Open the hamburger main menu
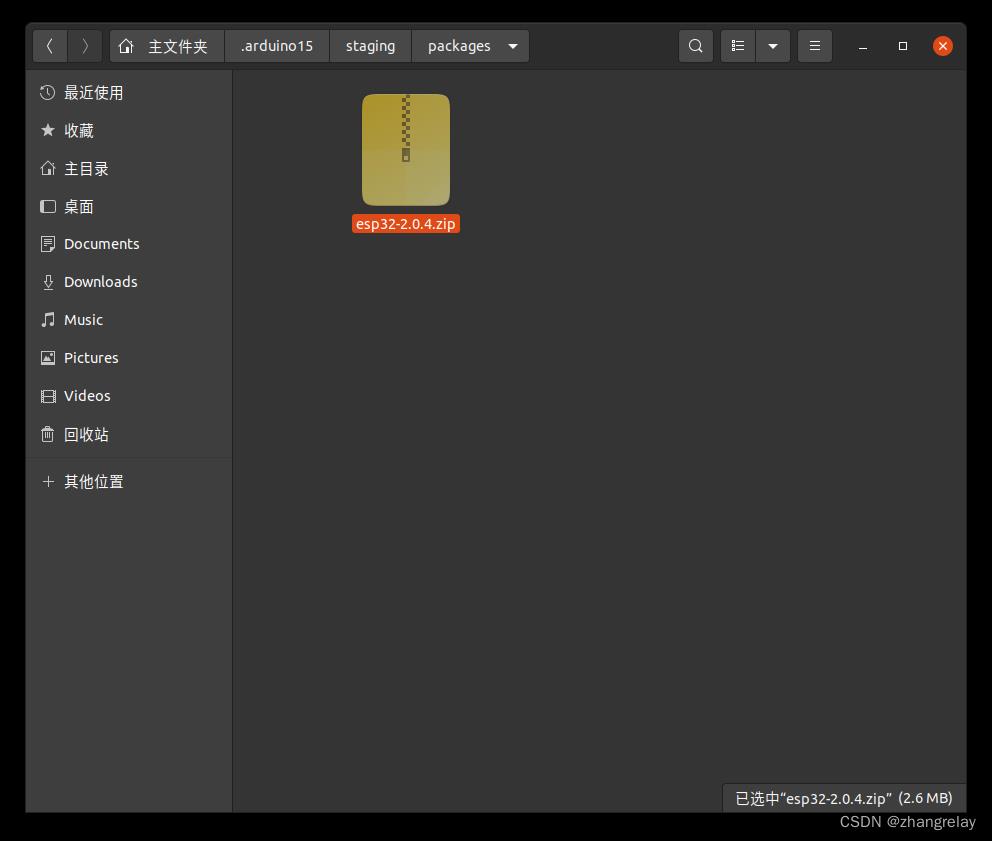992x841 pixels. (815, 46)
